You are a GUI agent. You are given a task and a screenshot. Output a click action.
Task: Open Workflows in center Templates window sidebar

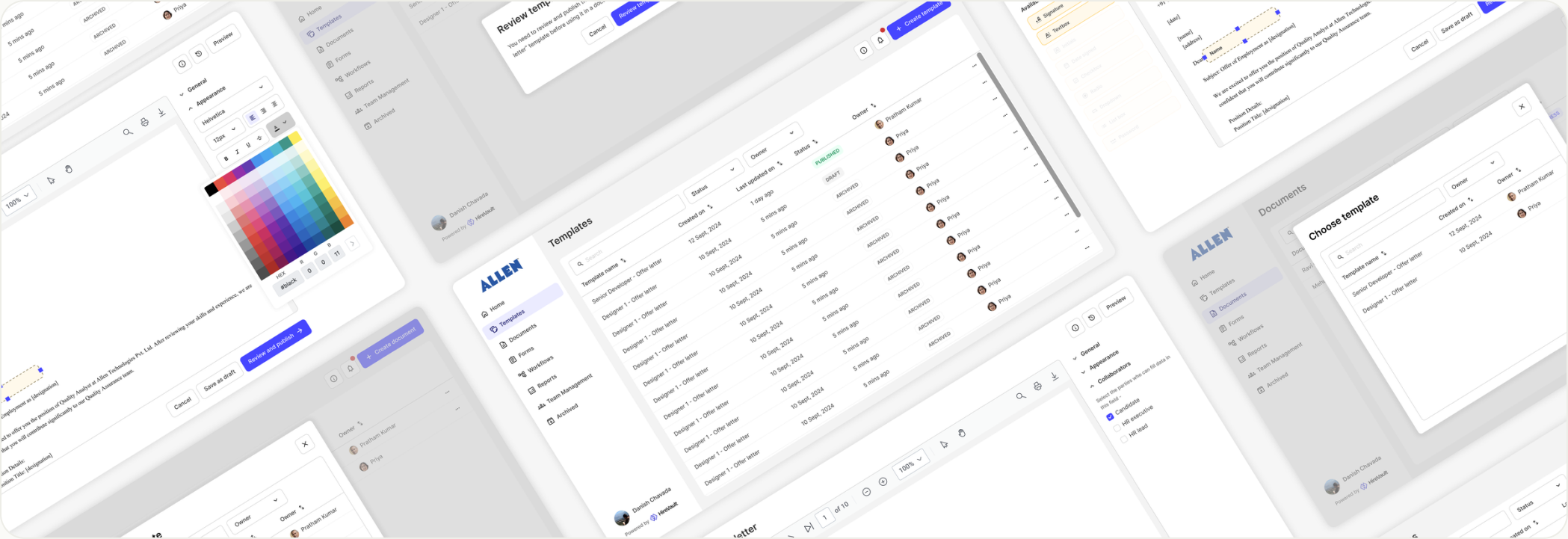[x=536, y=366]
